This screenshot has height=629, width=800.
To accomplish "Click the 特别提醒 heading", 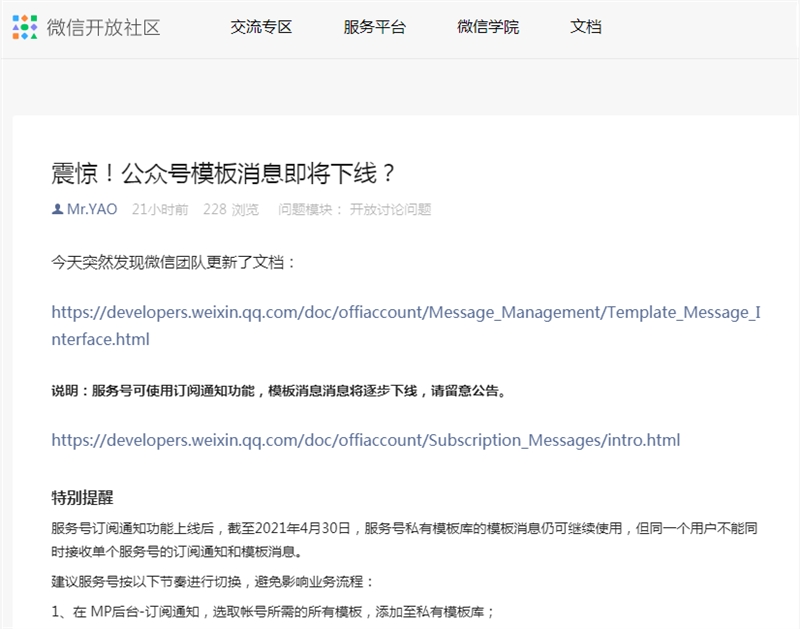I will (82, 497).
